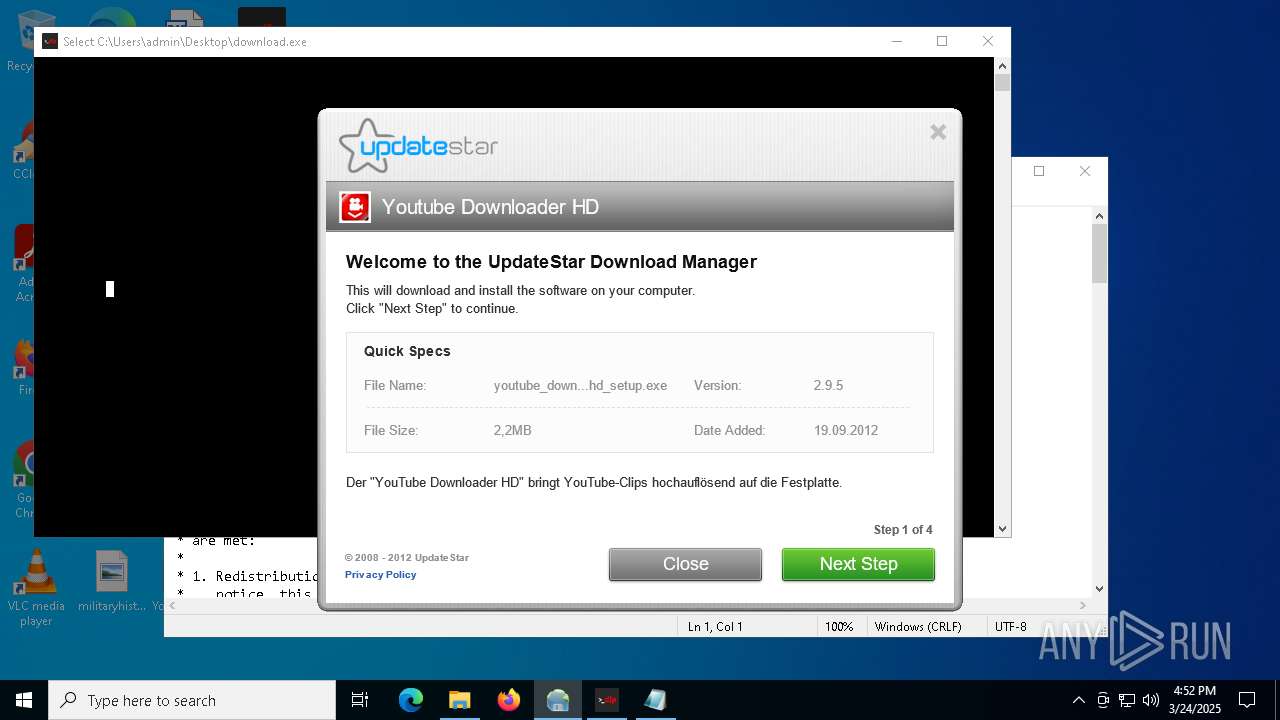Maximize the download.exe console window
Viewport: 1280px width, 720px height.
[x=941, y=41]
